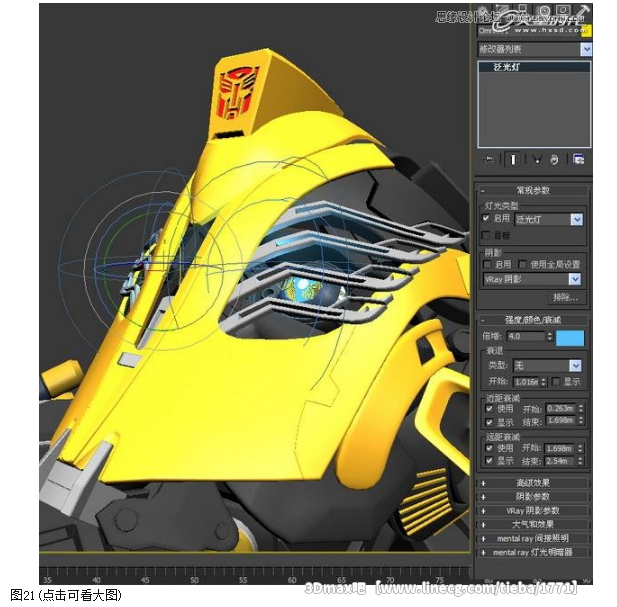Click the 衰退 开始 spinner arrows

tap(543, 382)
